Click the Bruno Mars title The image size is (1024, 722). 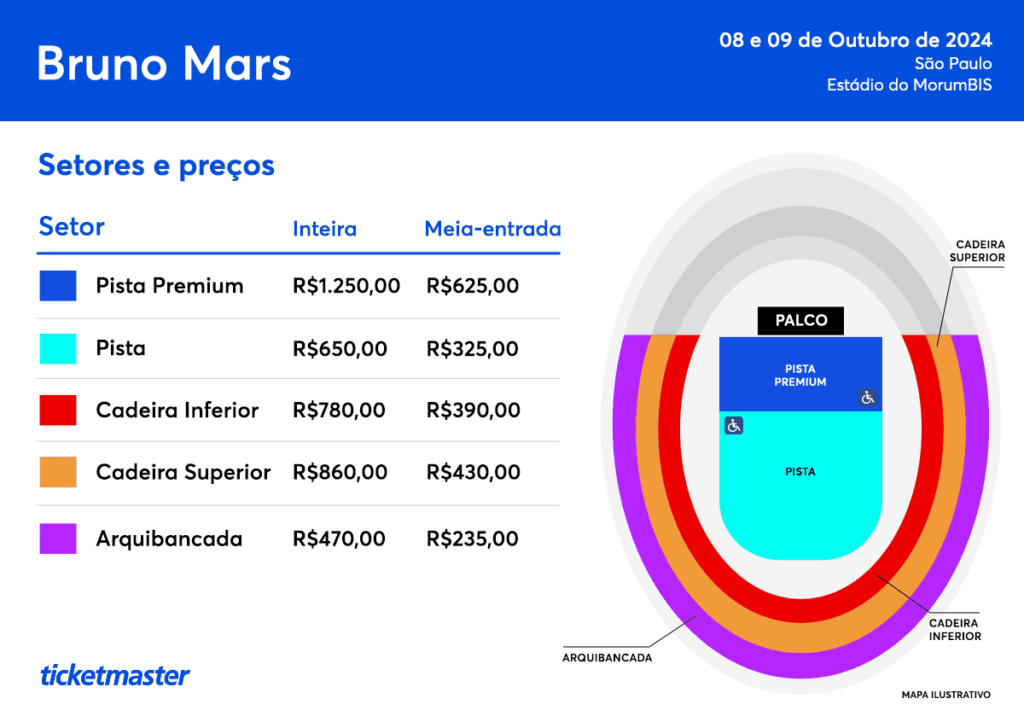164,64
